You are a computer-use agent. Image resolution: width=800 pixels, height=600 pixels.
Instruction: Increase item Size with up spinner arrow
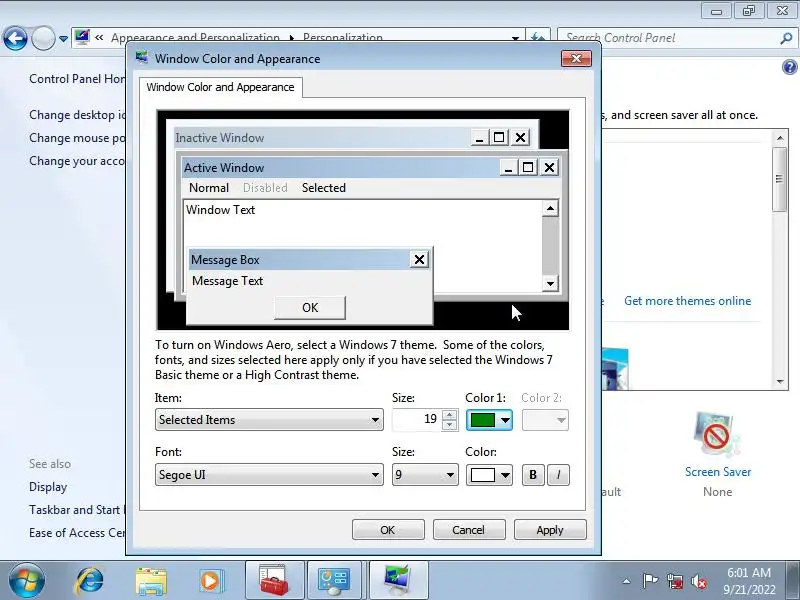click(x=449, y=415)
